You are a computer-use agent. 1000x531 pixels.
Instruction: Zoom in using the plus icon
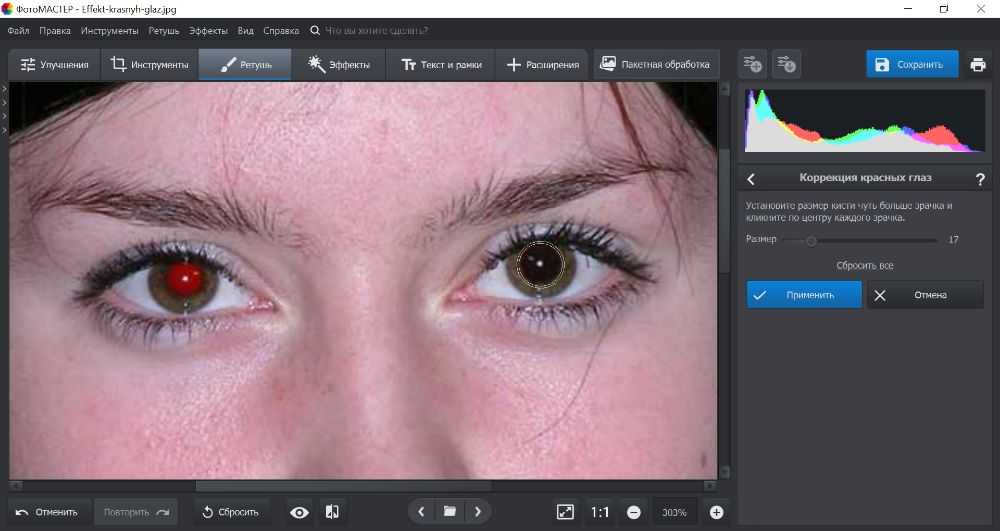click(x=716, y=512)
